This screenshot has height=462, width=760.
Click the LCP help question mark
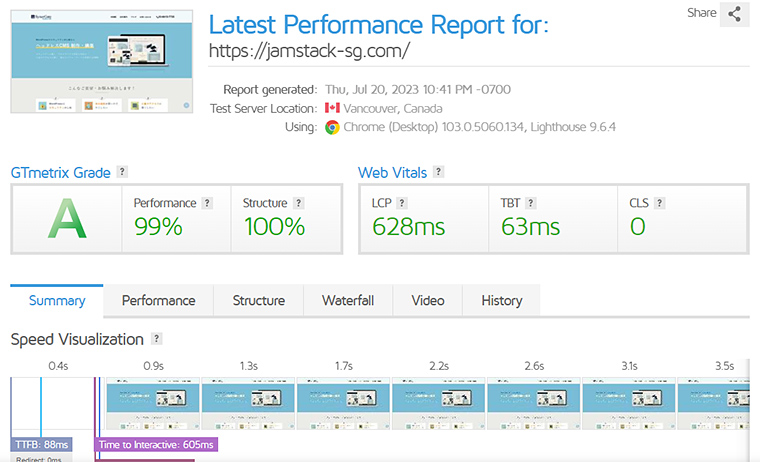coord(402,203)
